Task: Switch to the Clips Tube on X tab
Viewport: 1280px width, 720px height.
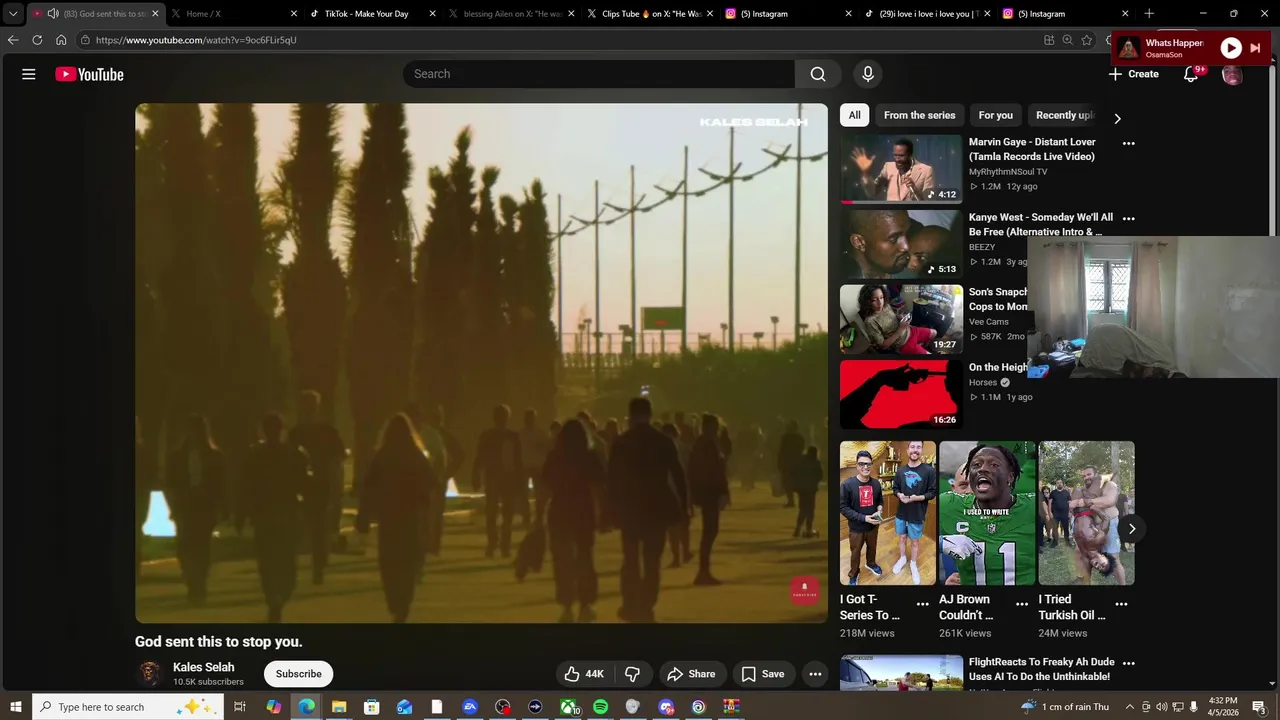Action: point(650,14)
